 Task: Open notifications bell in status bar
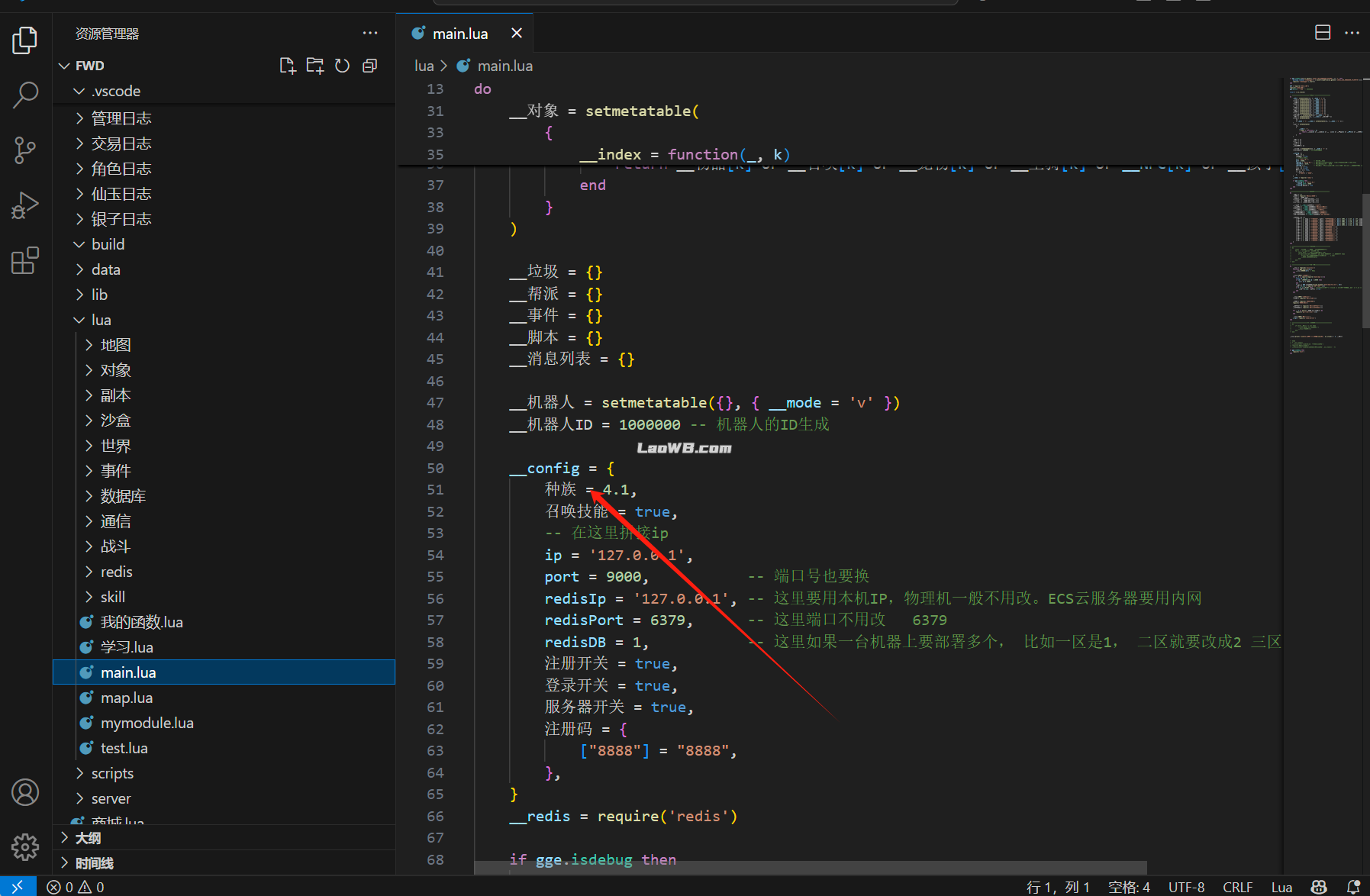click(x=1353, y=887)
